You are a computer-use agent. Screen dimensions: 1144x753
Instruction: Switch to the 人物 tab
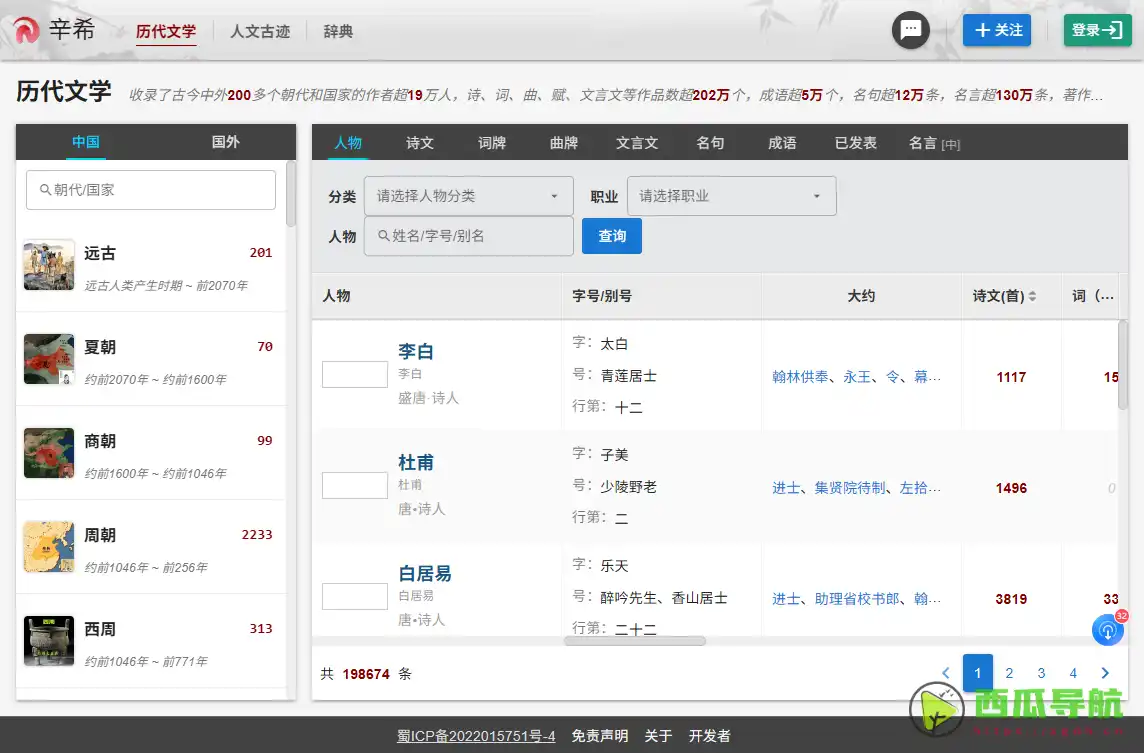348,142
